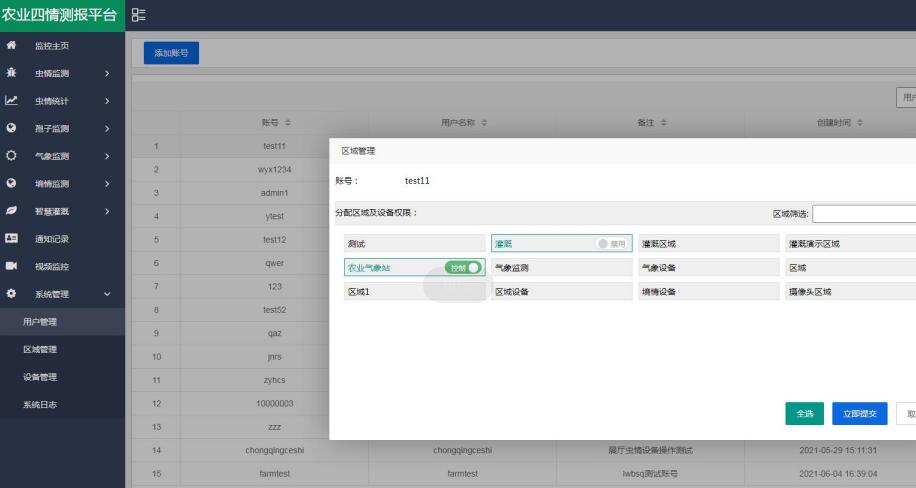Image resolution: width=916 pixels, height=488 pixels.
Task: Click the bug icon beside 虫情监测
Action: pyautogui.click(x=11, y=73)
